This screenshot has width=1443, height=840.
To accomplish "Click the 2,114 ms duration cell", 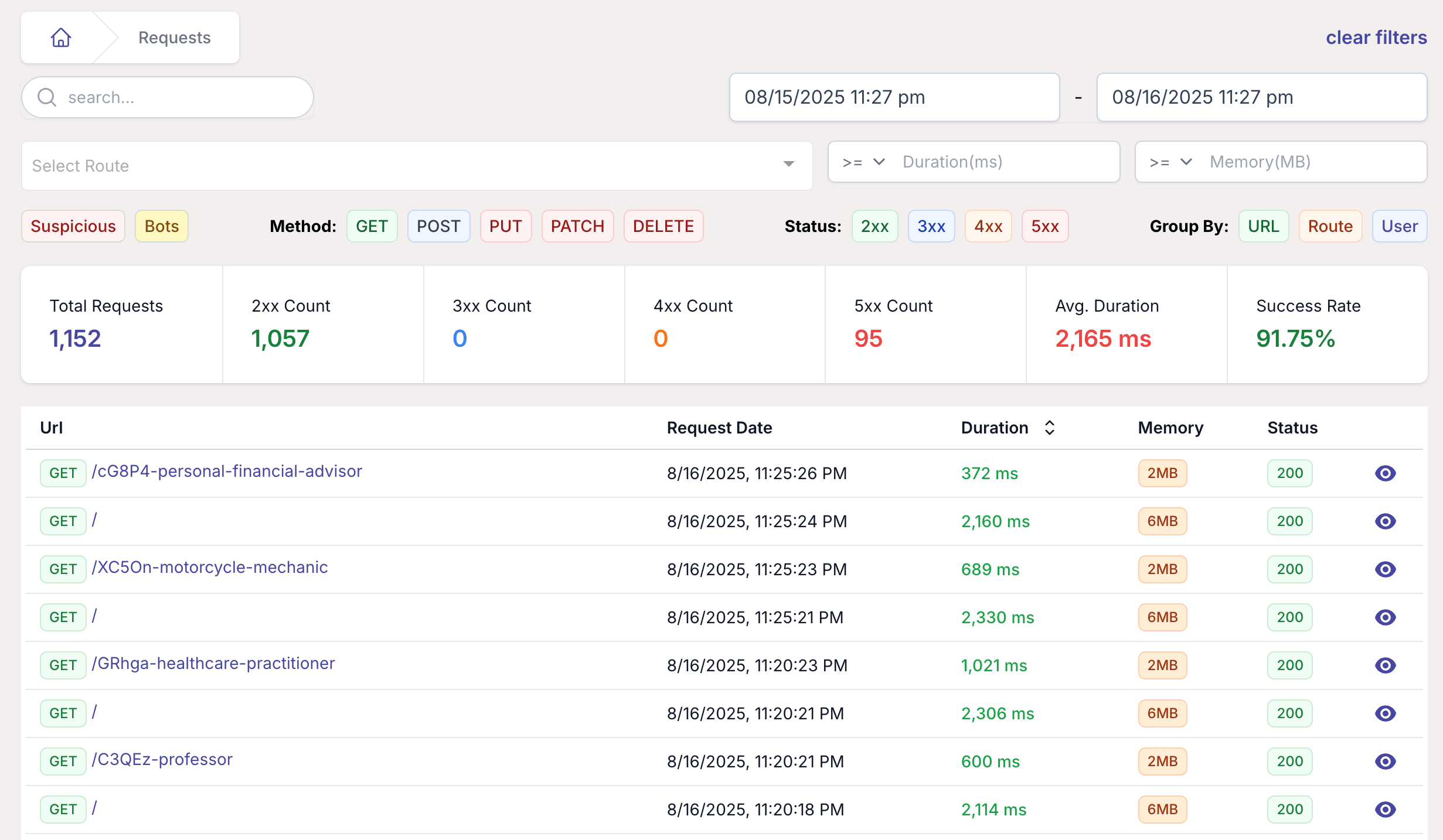I will tap(994, 810).
